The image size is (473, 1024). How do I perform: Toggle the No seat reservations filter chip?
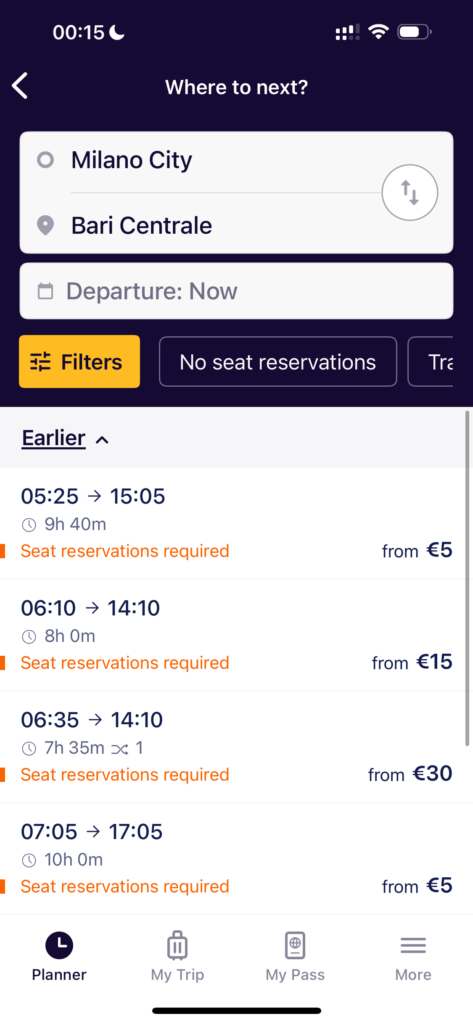point(278,362)
